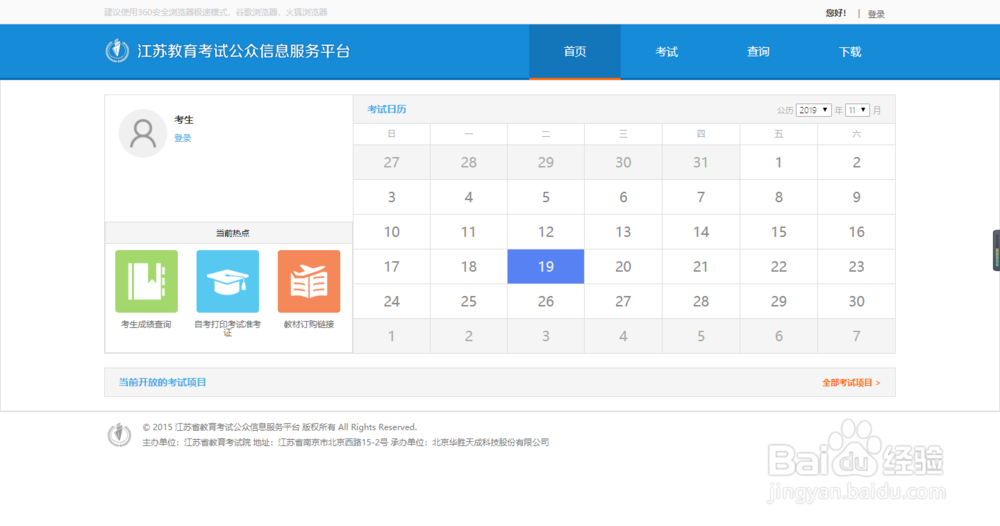The width and height of the screenshot is (1000, 526).
Task: Open the 教材订购链接 orange book icon
Action: tap(309, 281)
